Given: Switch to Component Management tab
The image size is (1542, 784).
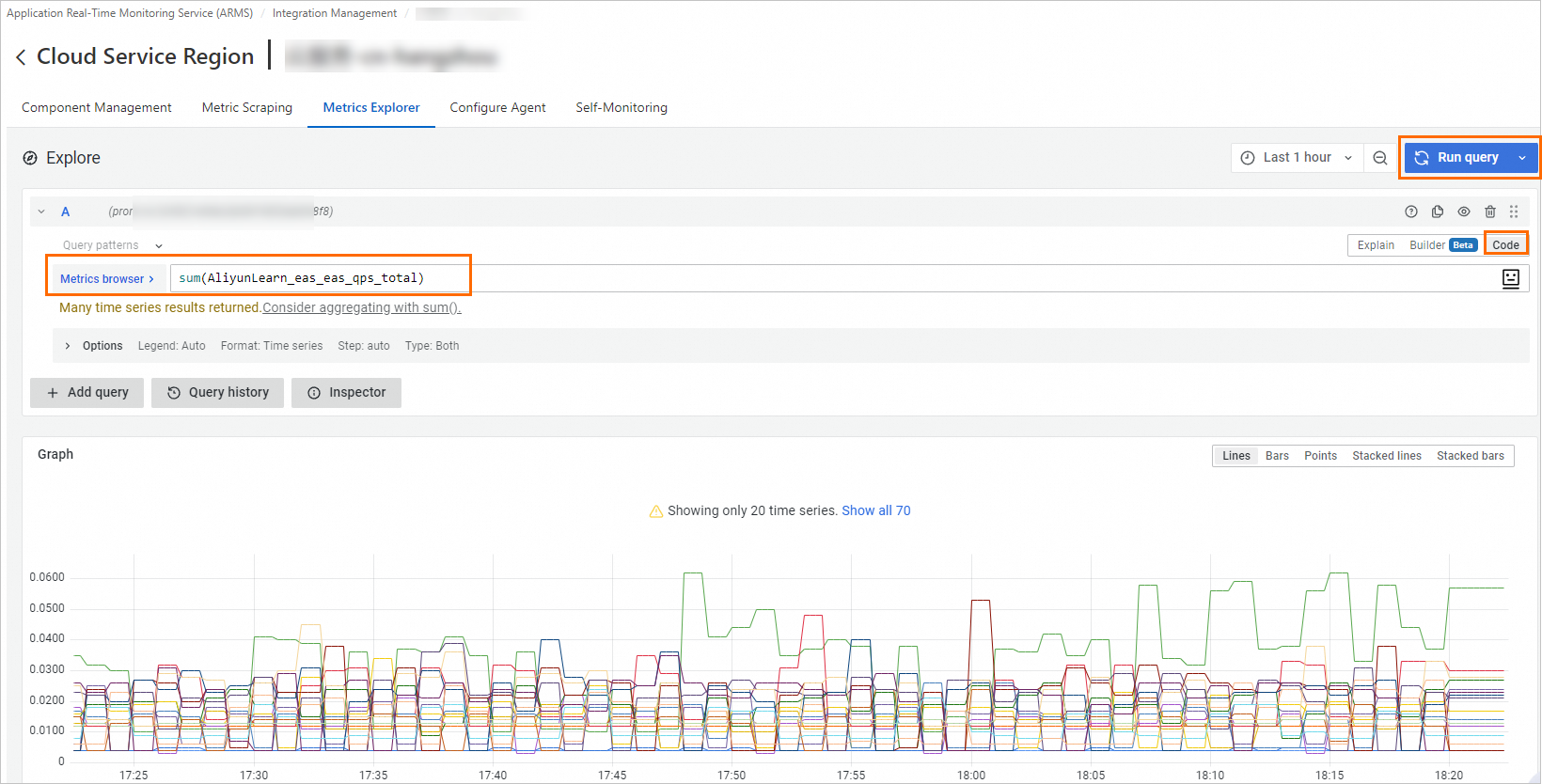Looking at the screenshot, I should tap(97, 108).
